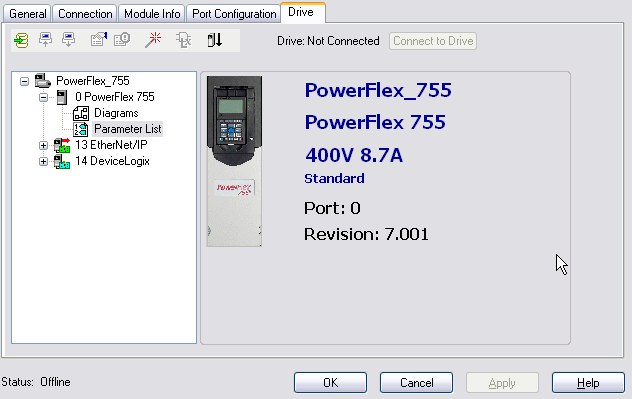The image size is (632, 399).
Task: Open the Connection tab
Action: tap(85, 14)
